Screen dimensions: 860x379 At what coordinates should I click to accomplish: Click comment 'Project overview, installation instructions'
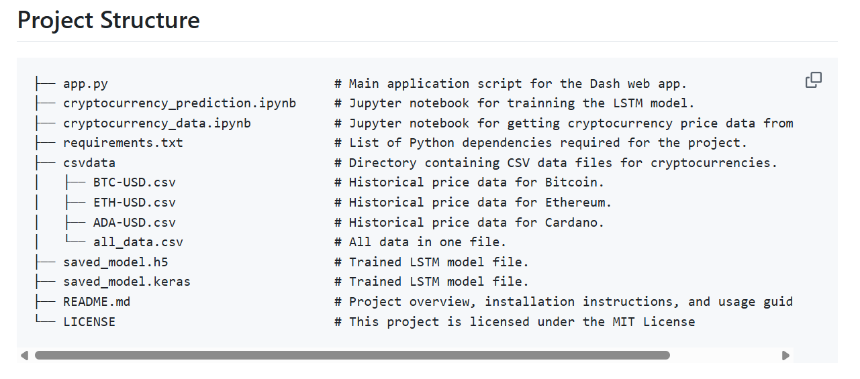click(563, 302)
